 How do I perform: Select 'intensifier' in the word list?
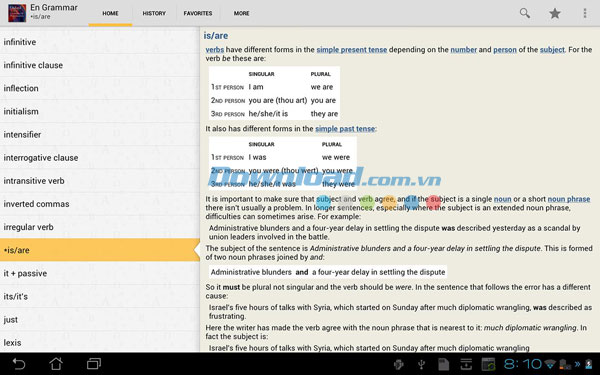[x=100, y=135]
